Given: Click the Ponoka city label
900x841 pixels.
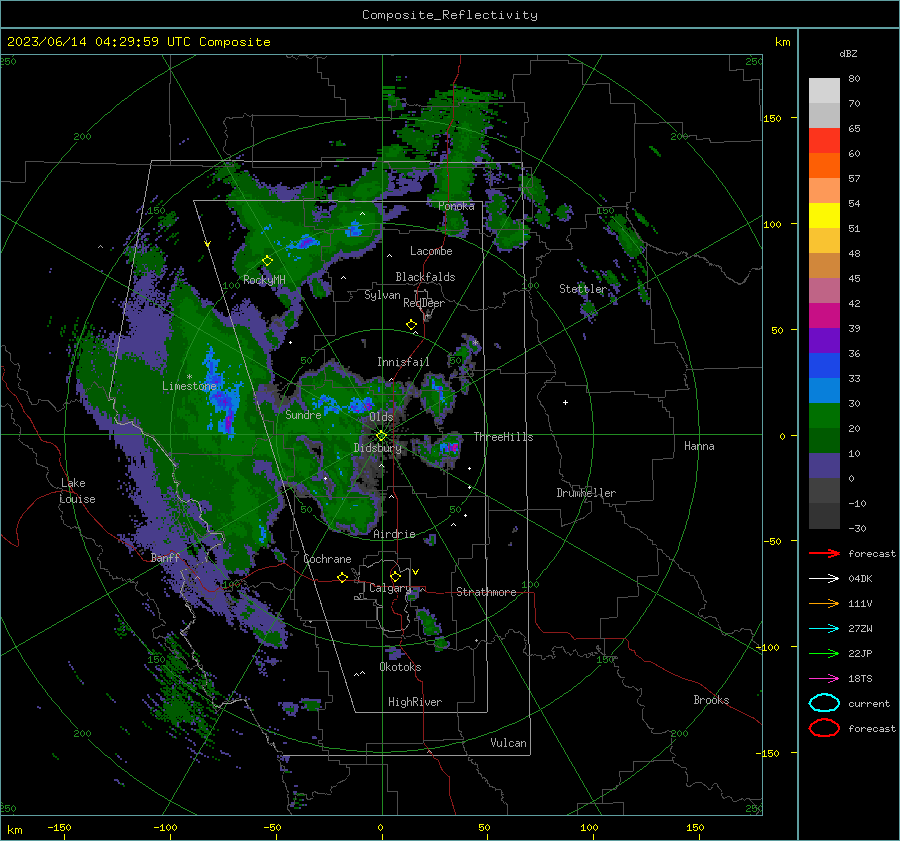Looking at the screenshot, I should [x=456, y=206].
